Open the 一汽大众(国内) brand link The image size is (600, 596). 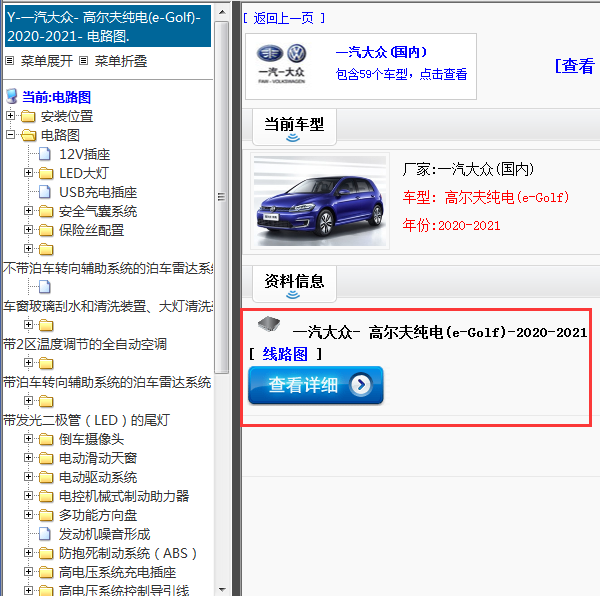tap(381, 52)
